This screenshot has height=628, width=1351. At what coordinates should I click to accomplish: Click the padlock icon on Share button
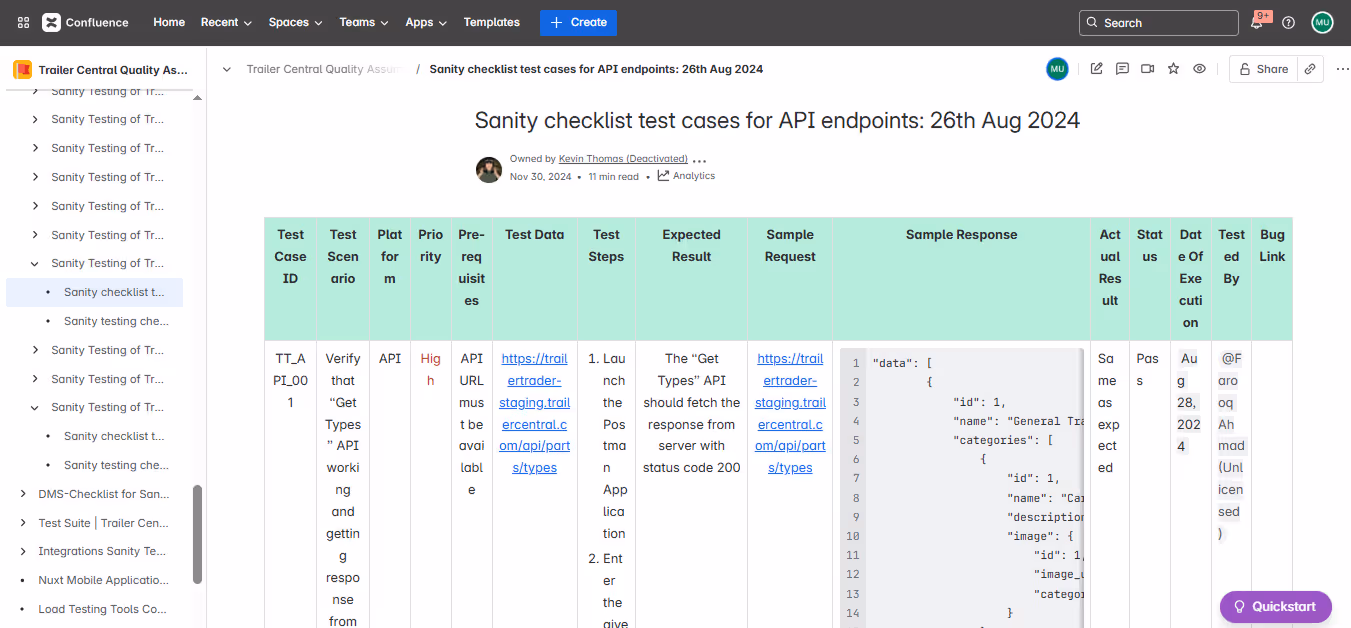1245,69
